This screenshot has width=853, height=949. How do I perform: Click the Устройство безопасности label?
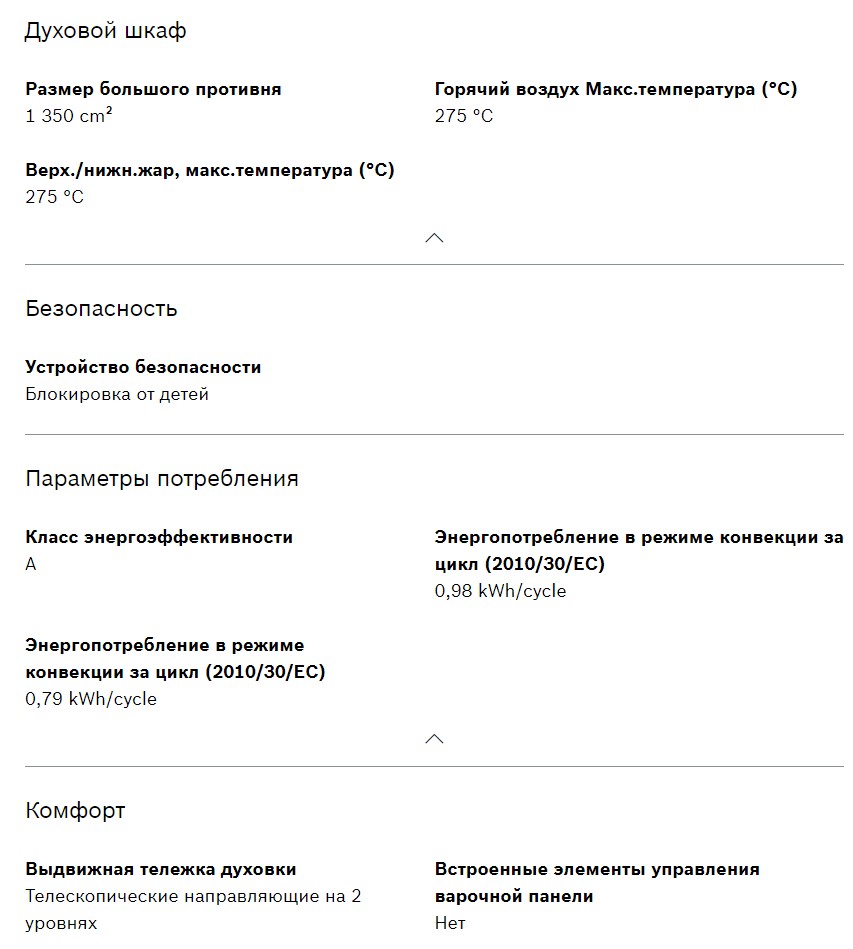143,367
